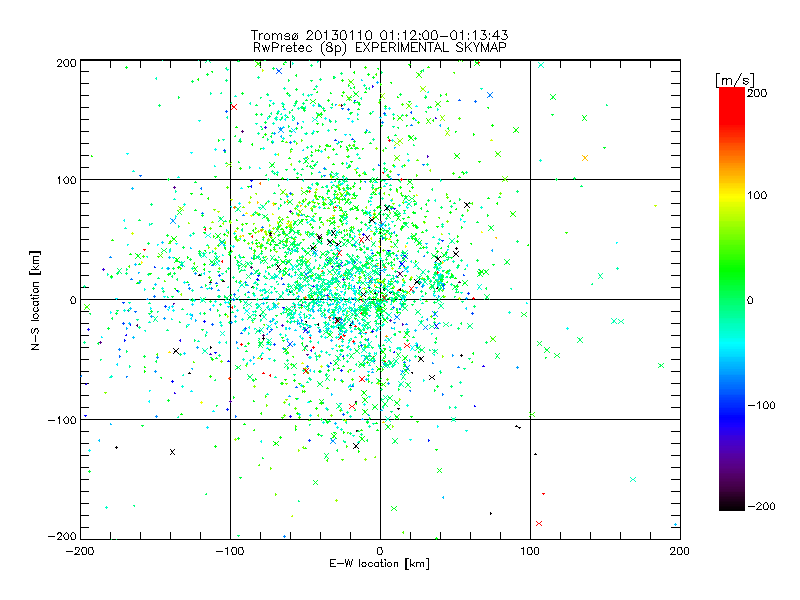Viewport: 800px width, 600px height.
Task: Click the 'N-S location [km]' axis label
Action: [x=35, y=300]
